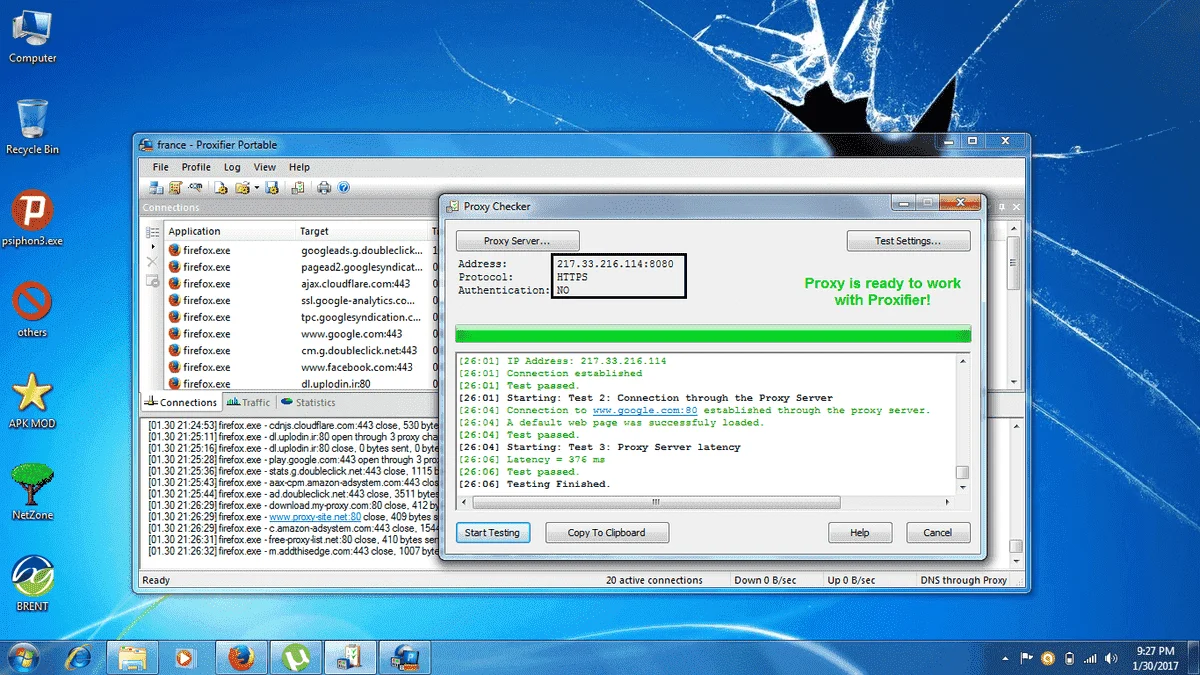Select the dl.uplodin.ir:80 connection row
Viewport: 1200px width, 675px height.
coord(300,383)
